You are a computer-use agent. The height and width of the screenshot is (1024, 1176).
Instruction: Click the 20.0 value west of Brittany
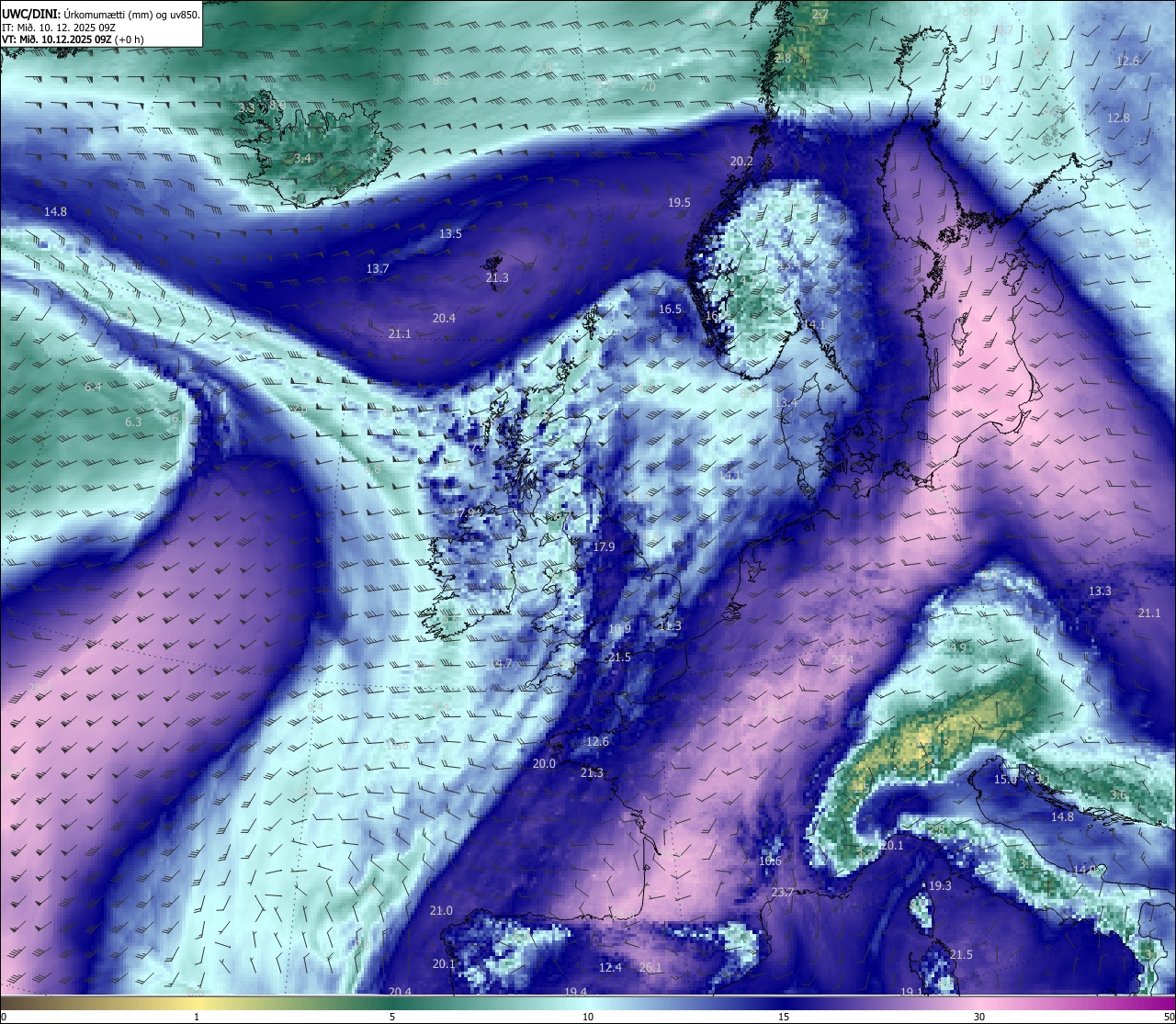(x=544, y=764)
